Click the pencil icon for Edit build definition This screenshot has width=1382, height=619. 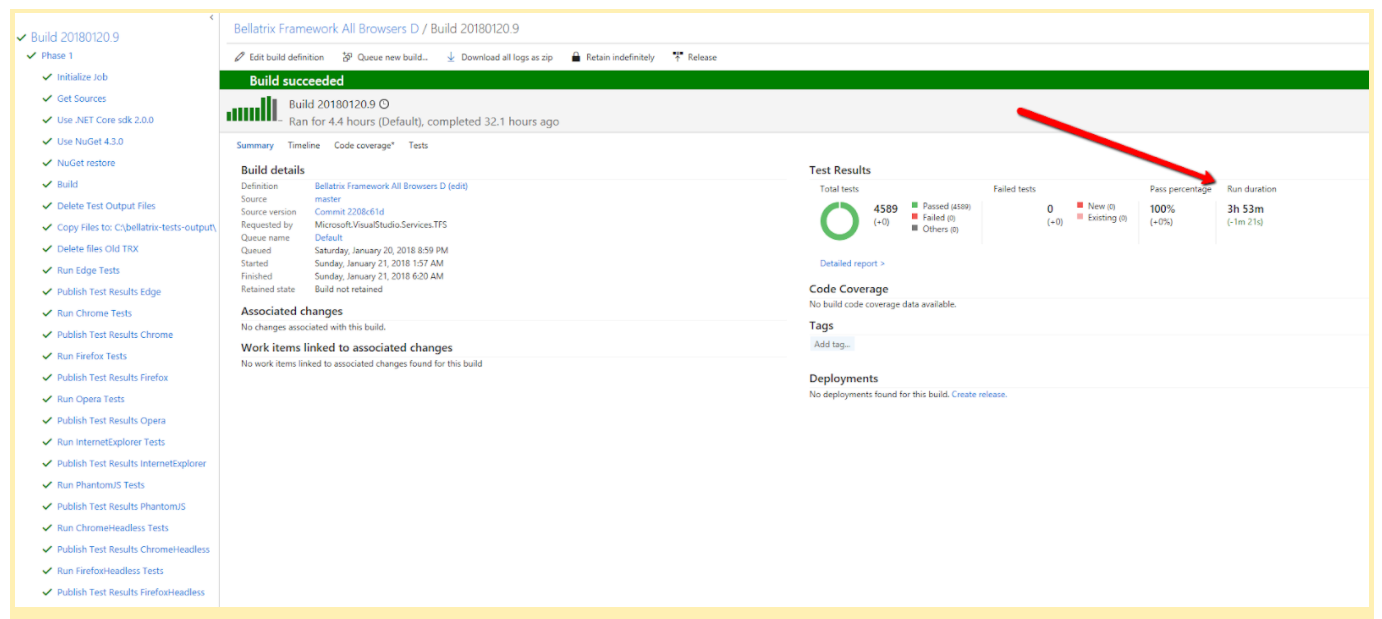[x=240, y=57]
